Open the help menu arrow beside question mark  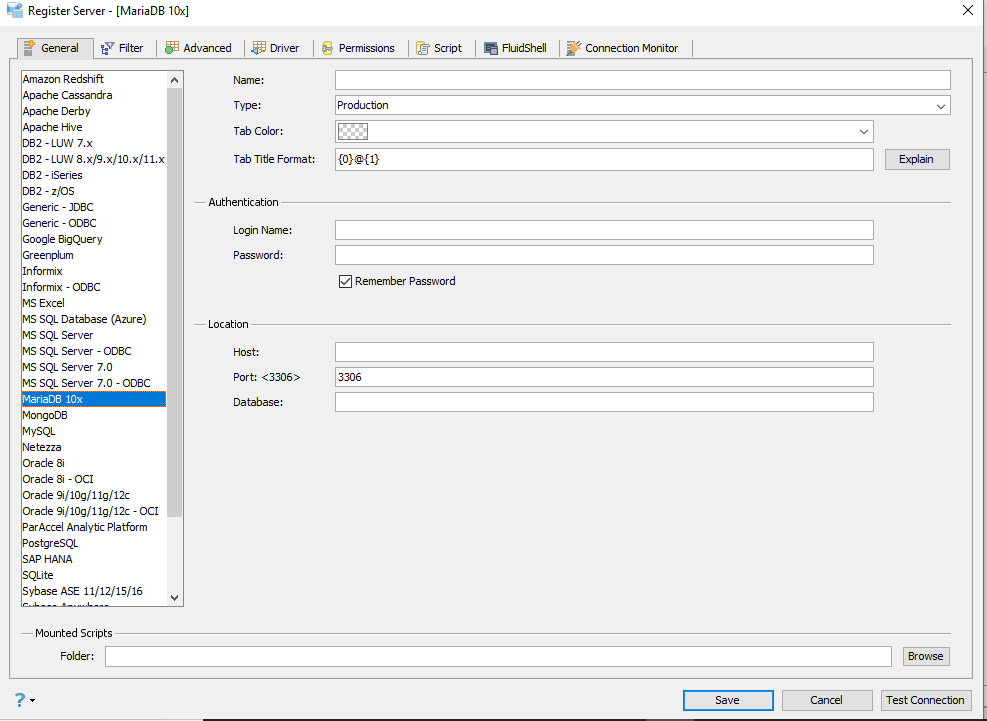(32, 701)
